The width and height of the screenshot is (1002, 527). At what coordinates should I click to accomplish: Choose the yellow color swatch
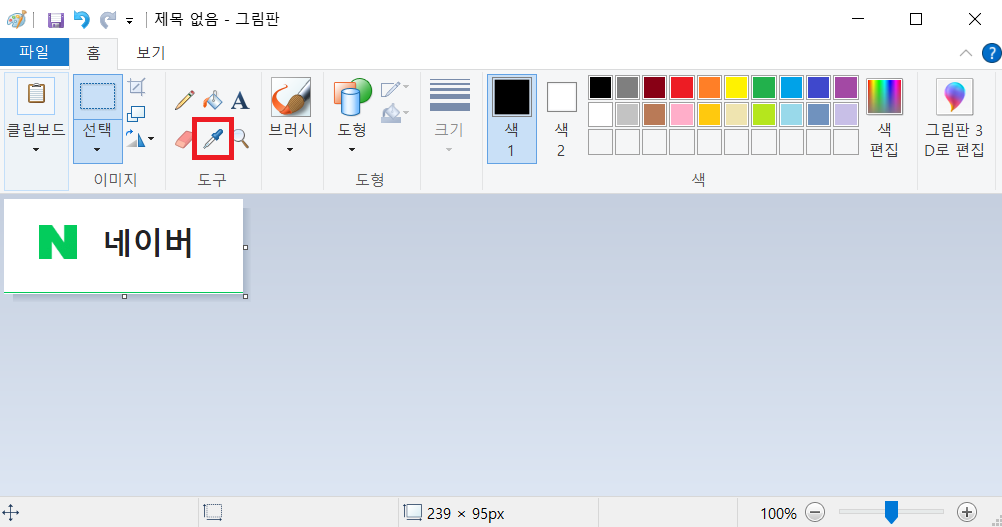tap(736, 88)
